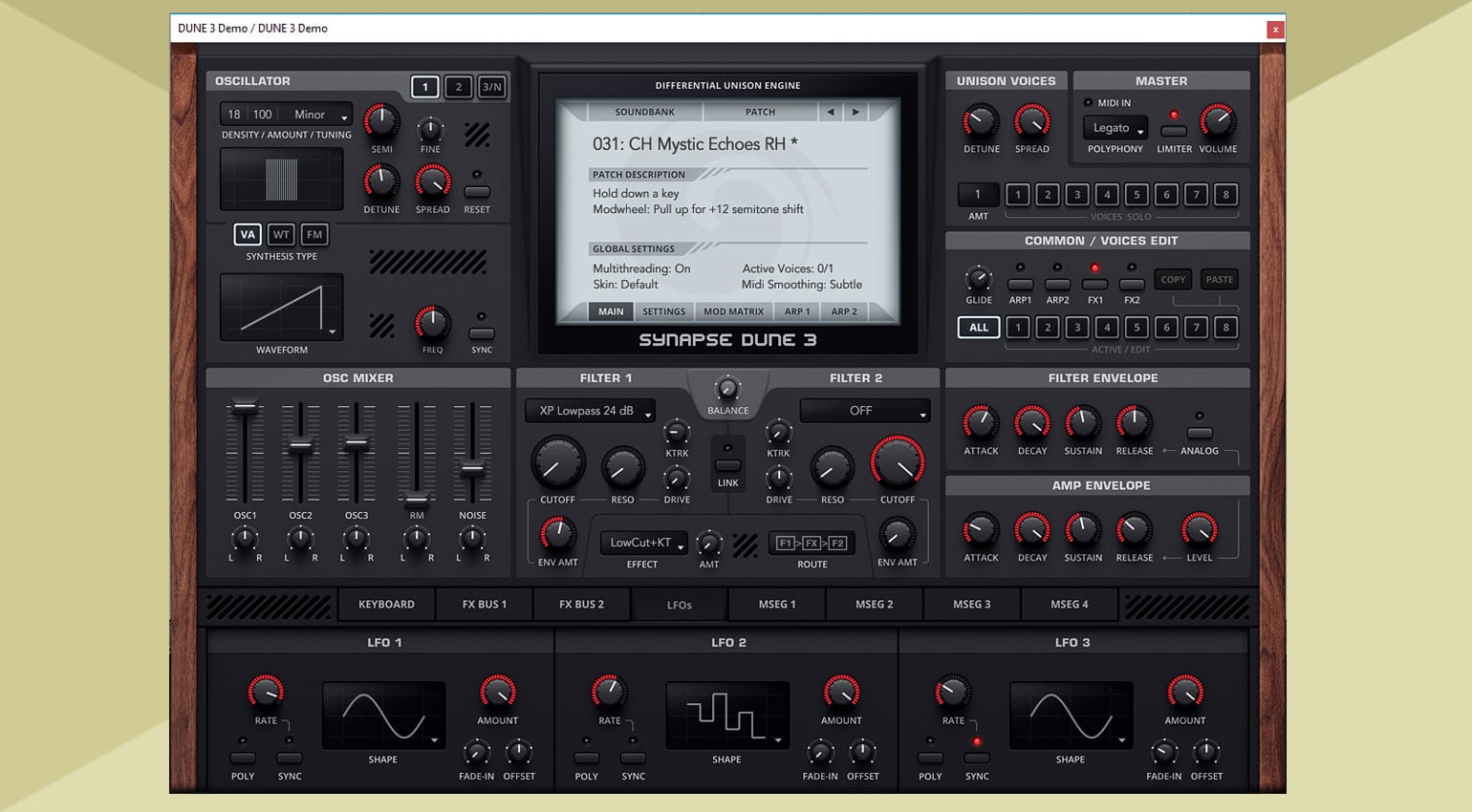Click the OSC1 mixer fader
The image size is (1472, 812).
click(245, 407)
